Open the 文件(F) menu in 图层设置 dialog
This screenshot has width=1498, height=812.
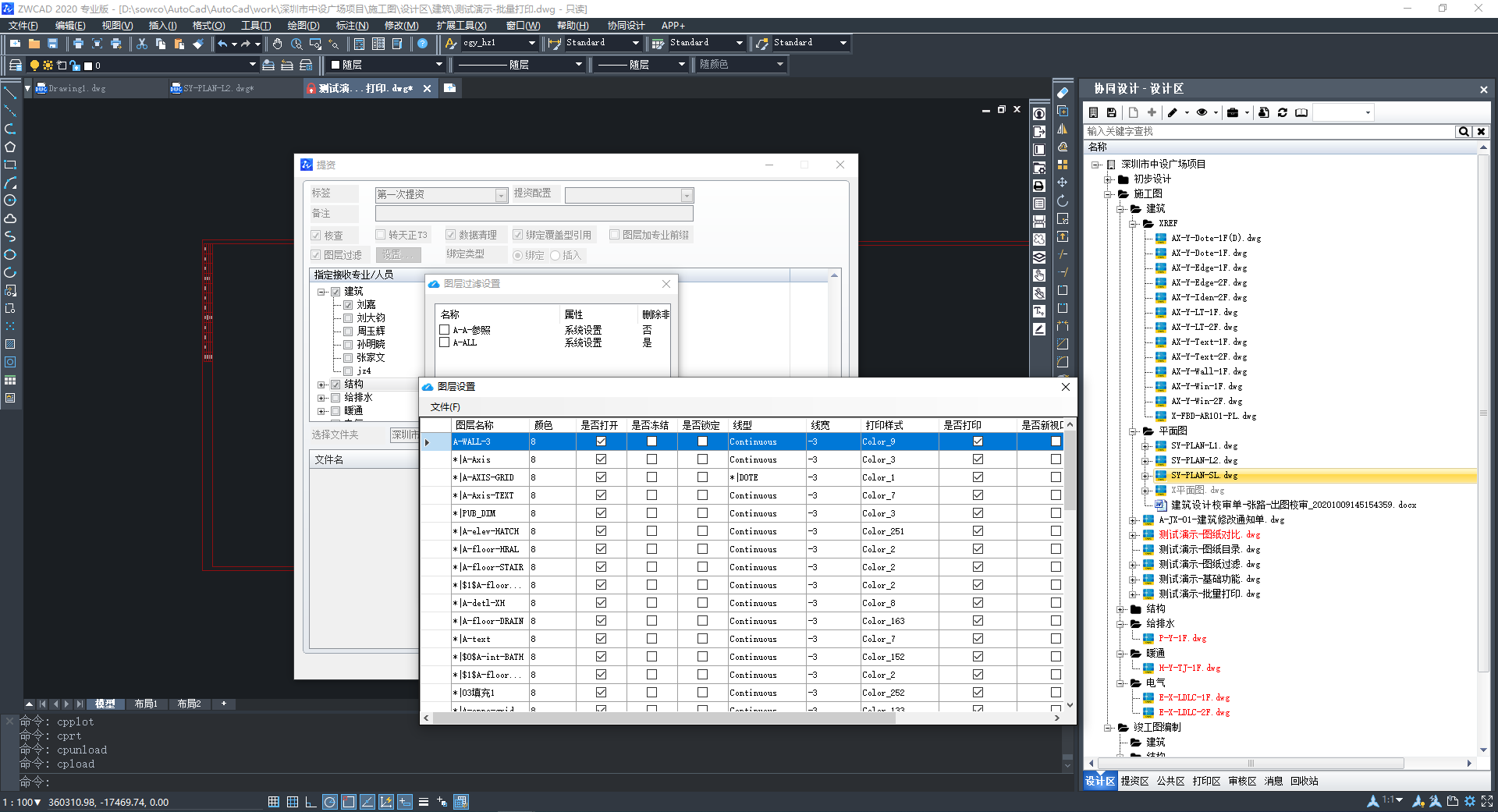[445, 407]
